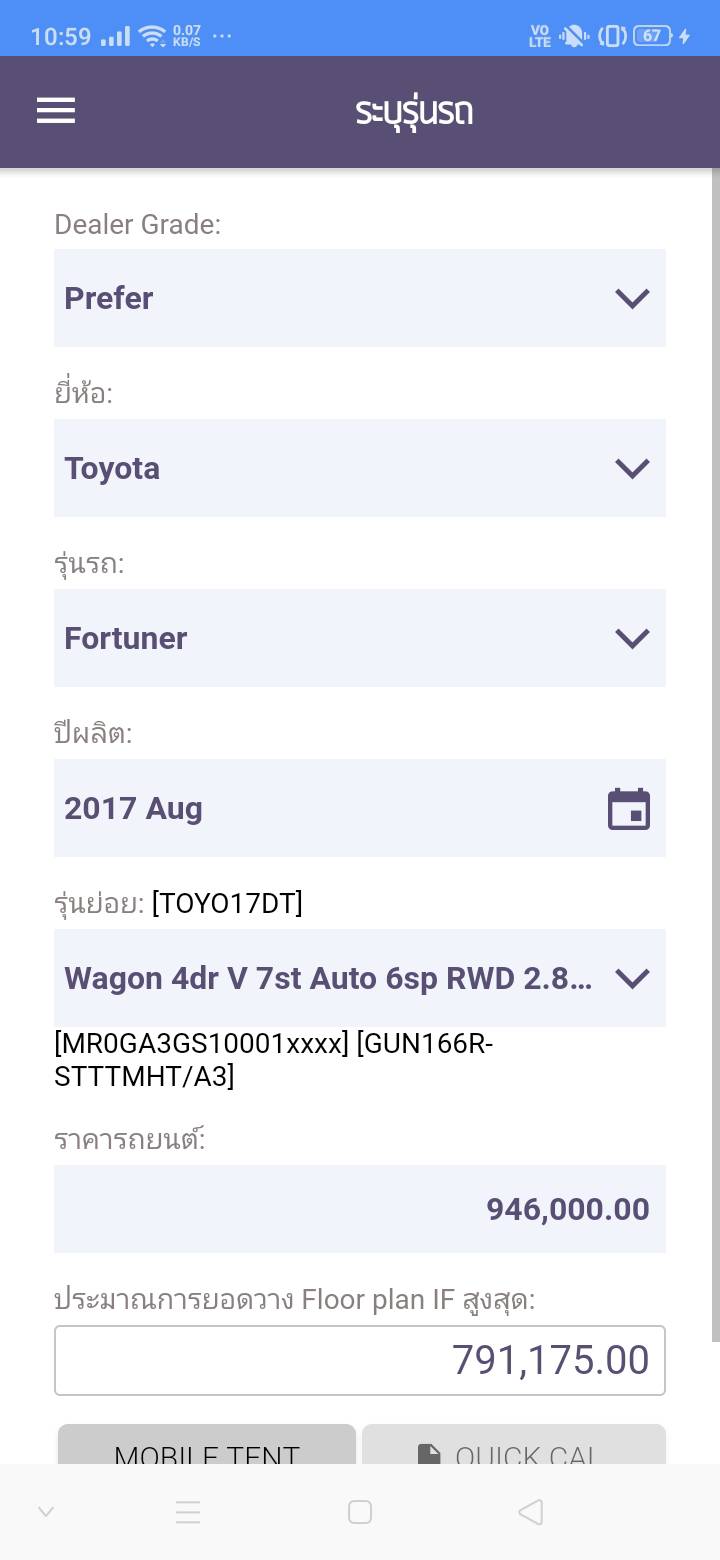Viewport: 720px width, 1560px height.
Task: Tap the Wi-Fi signal status icon
Action: pos(153,37)
